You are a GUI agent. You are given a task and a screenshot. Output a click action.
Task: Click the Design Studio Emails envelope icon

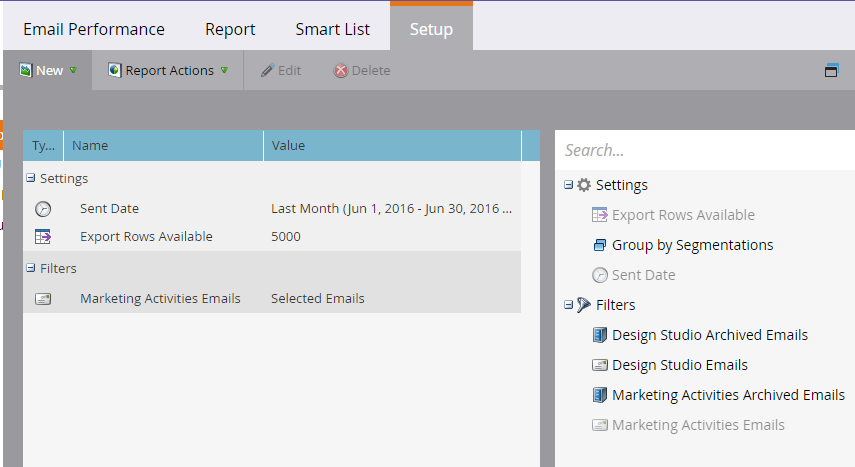pyautogui.click(x=600, y=365)
